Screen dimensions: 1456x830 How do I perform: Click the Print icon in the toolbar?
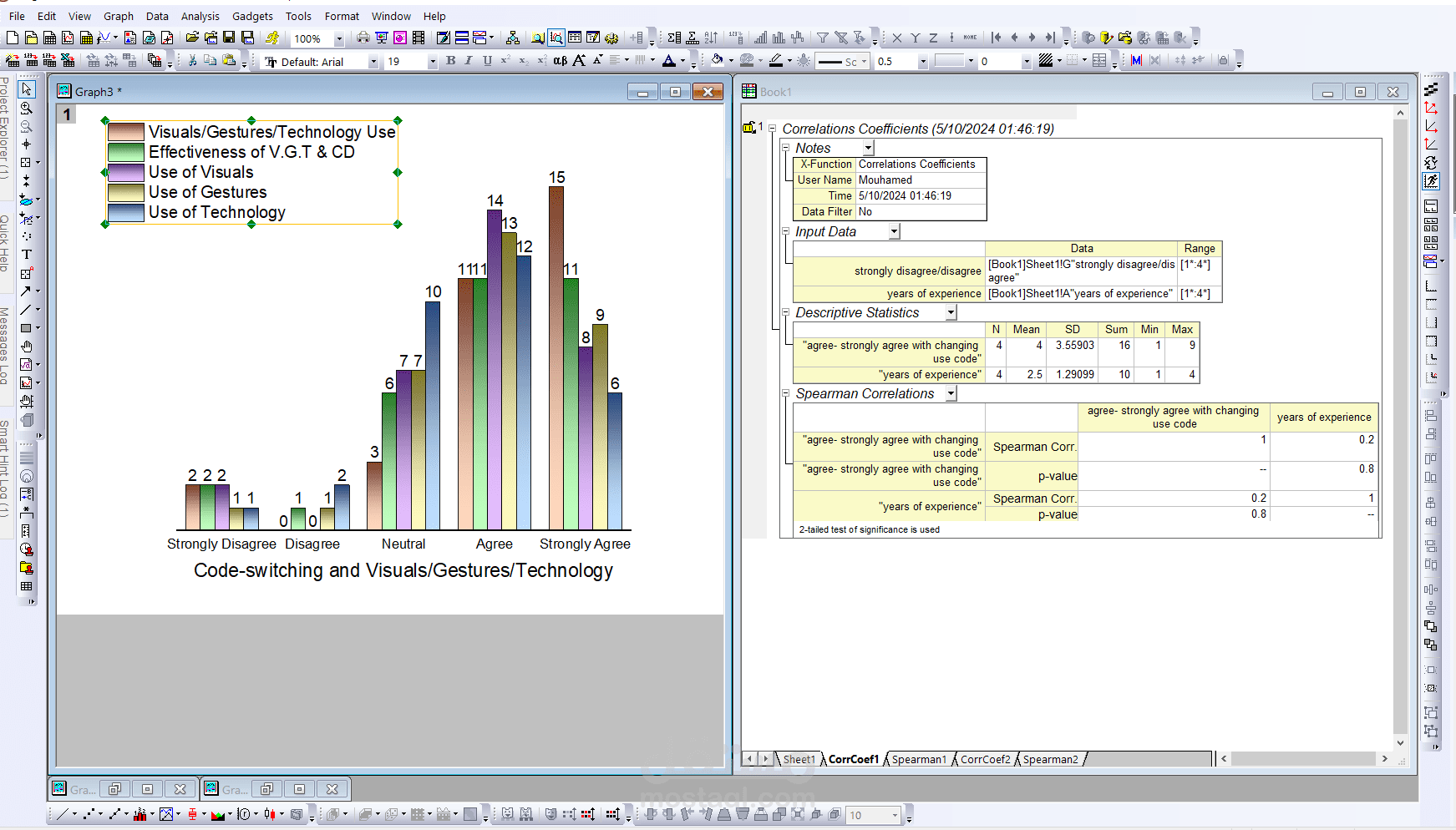(x=363, y=38)
